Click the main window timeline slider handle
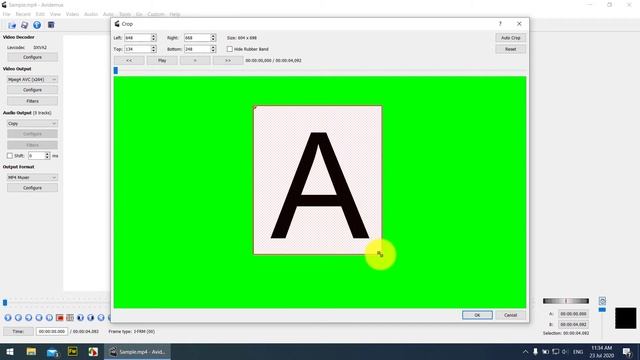 [x=5, y=302]
